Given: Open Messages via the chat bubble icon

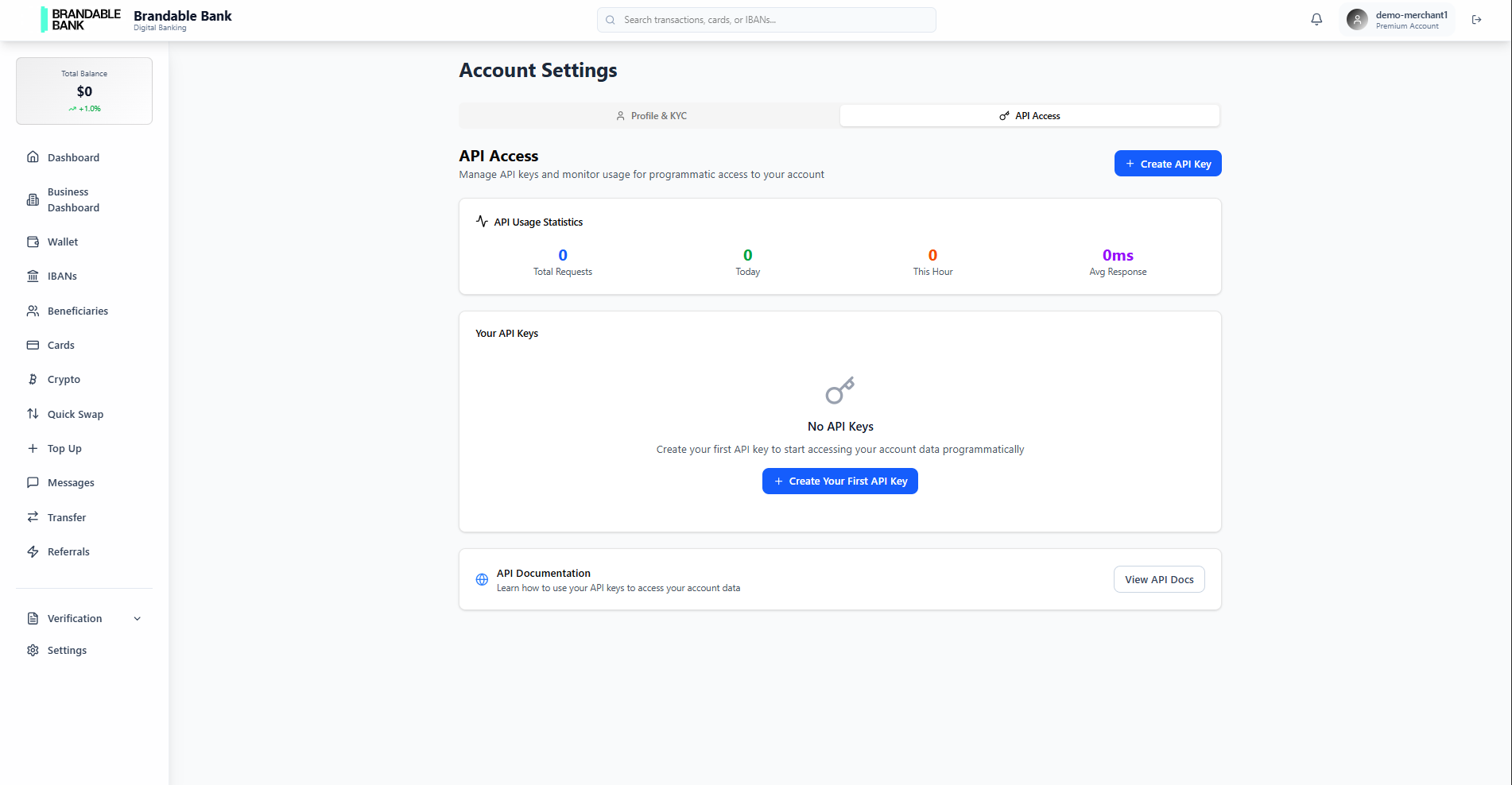Looking at the screenshot, I should tap(33, 482).
